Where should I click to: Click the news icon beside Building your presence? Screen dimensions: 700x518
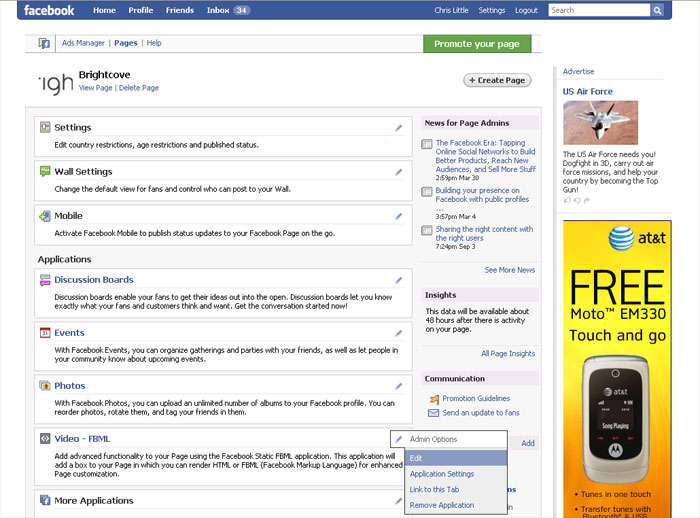click(427, 192)
